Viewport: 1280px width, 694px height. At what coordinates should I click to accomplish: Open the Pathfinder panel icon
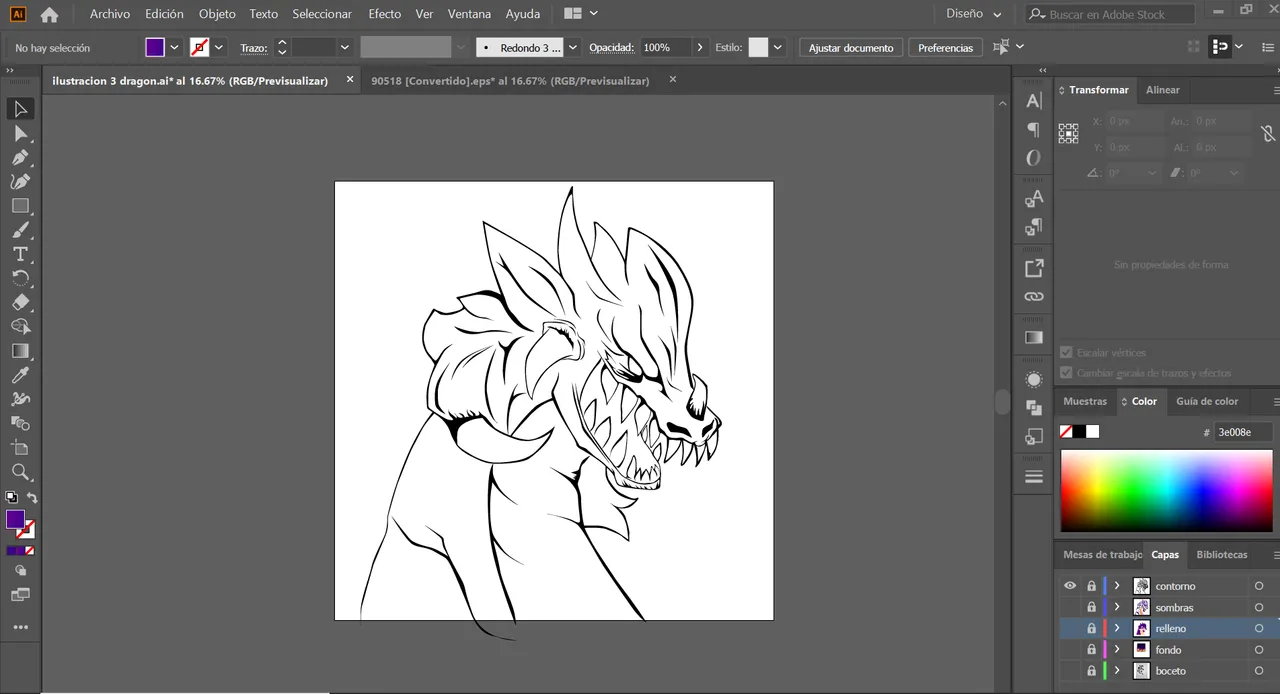pos(1034,408)
